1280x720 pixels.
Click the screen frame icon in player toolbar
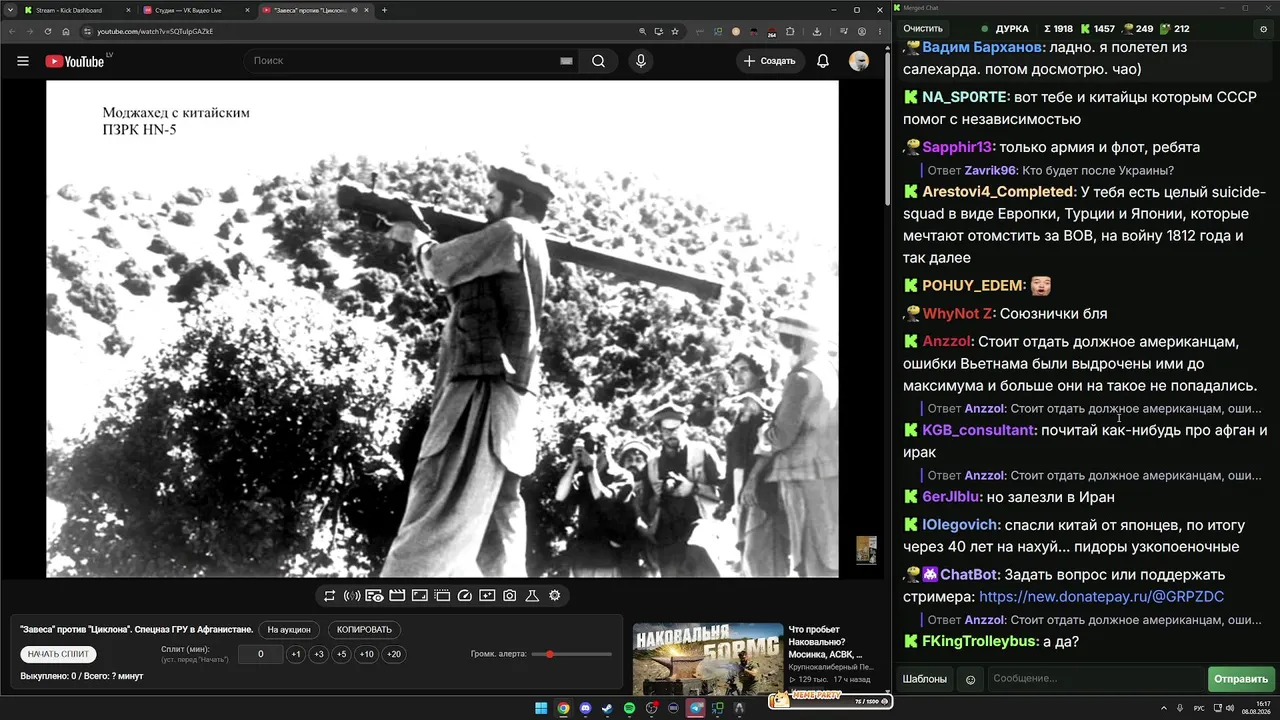pos(420,596)
